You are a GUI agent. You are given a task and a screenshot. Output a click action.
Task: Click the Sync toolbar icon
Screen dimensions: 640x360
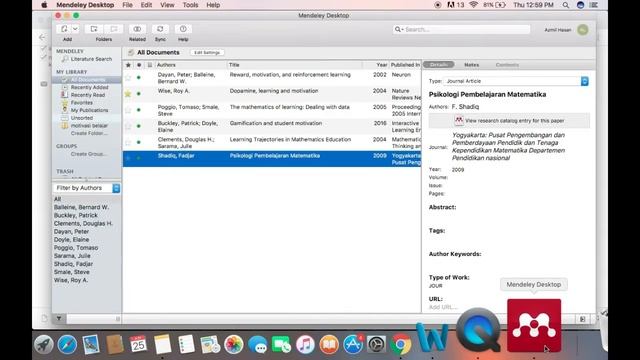pos(160,29)
